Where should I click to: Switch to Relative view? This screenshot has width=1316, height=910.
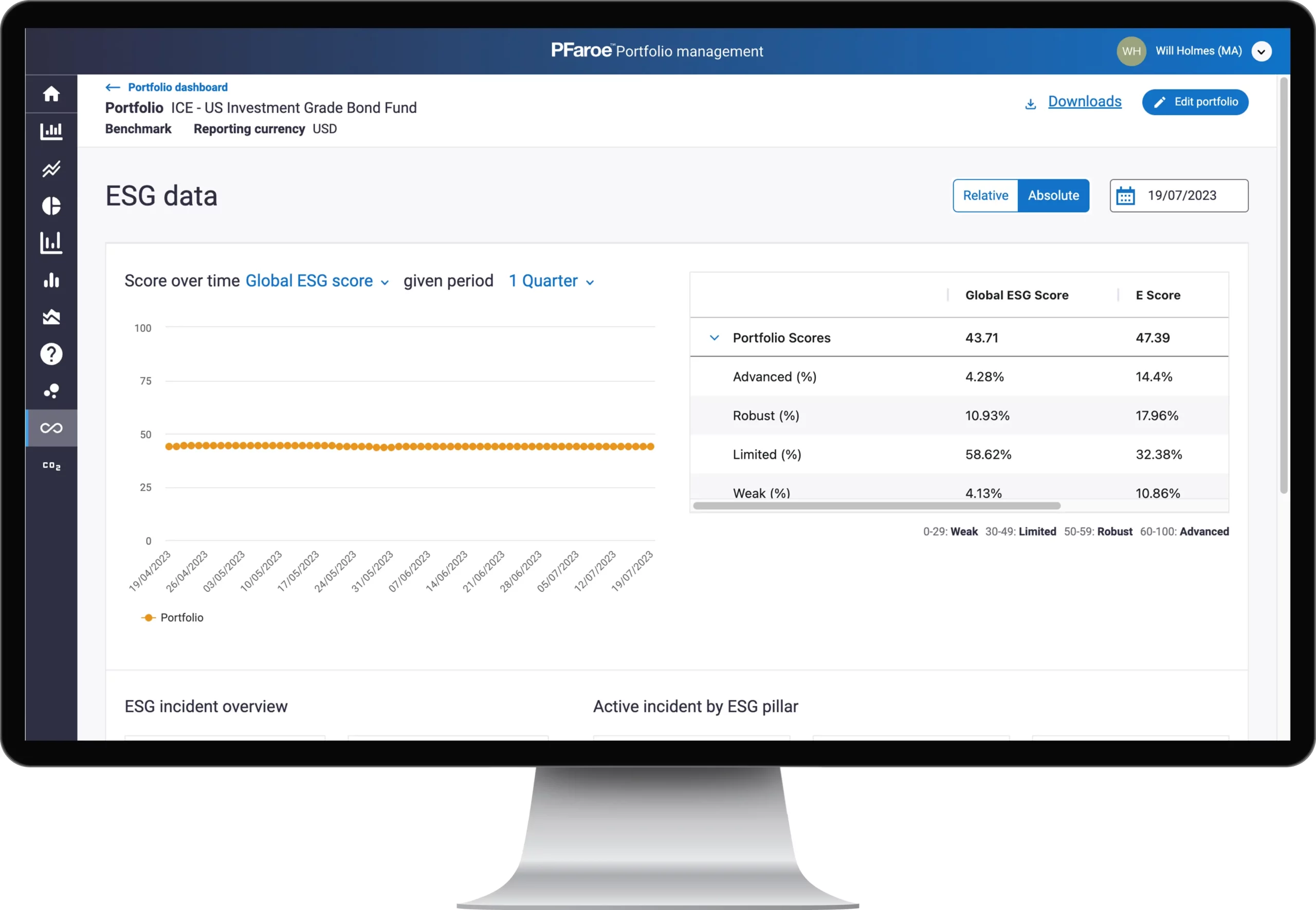point(985,196)
